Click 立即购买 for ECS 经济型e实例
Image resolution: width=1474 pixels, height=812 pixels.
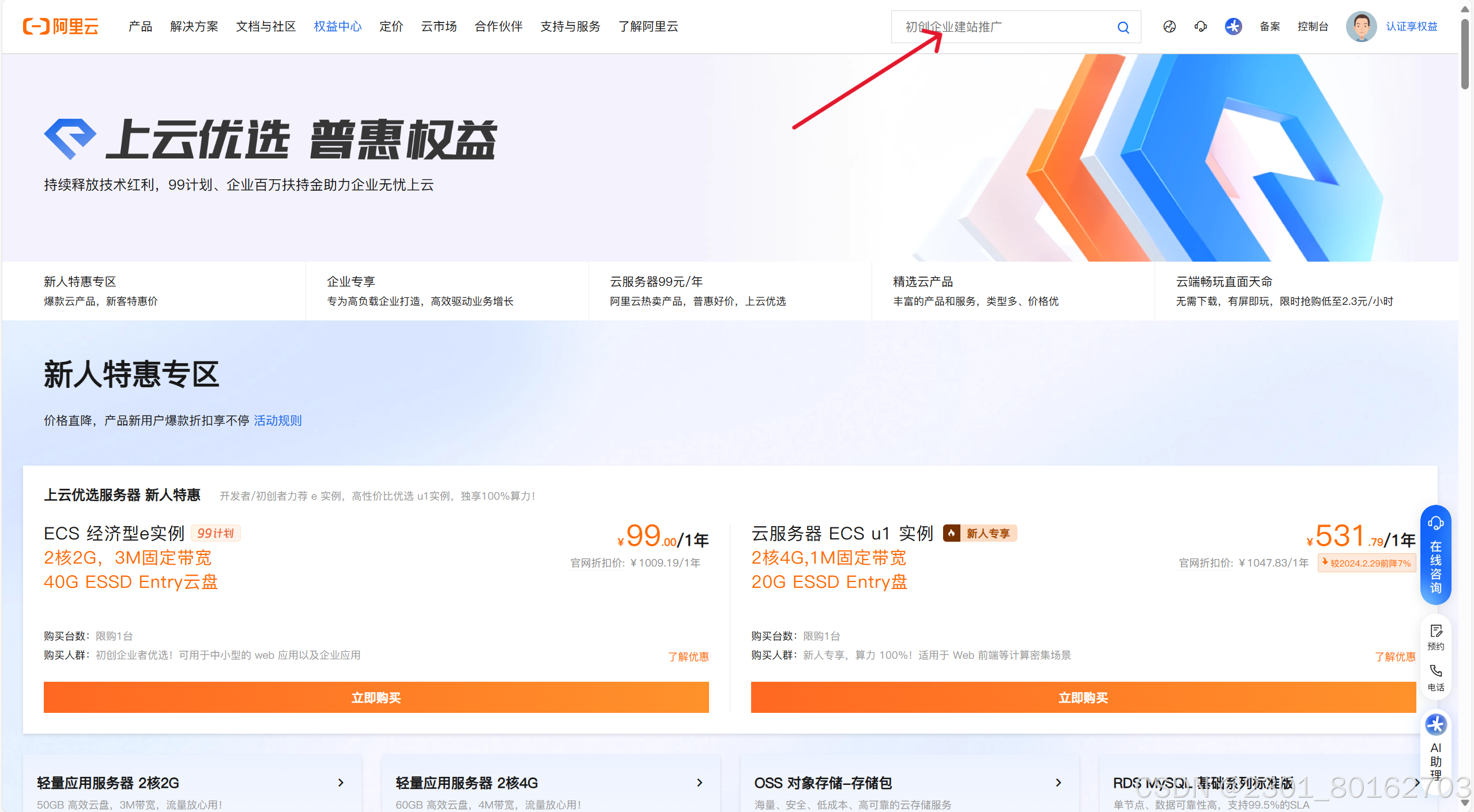click(x=376, y=697)
